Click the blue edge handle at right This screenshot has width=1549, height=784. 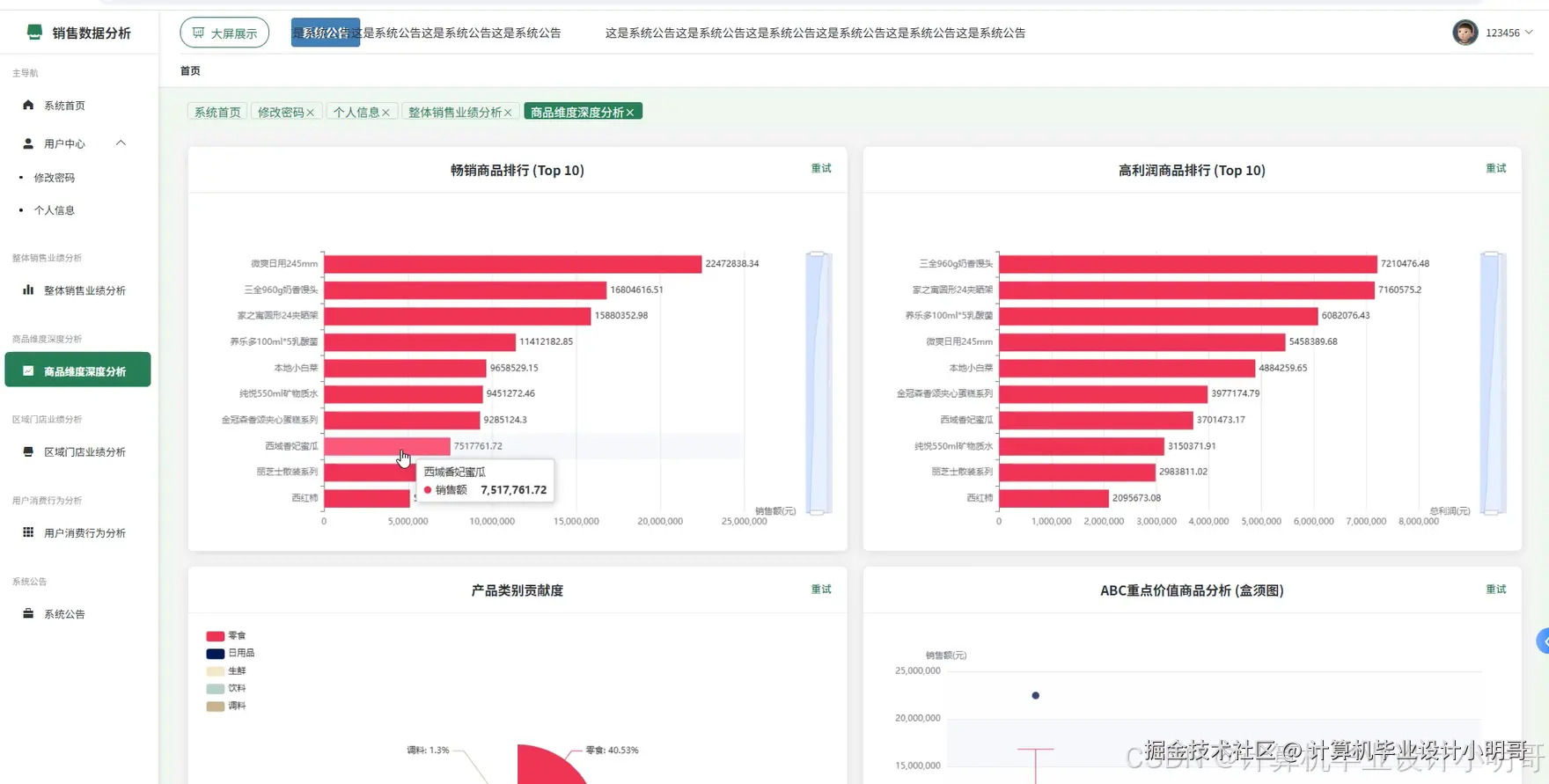[1543, 641]
